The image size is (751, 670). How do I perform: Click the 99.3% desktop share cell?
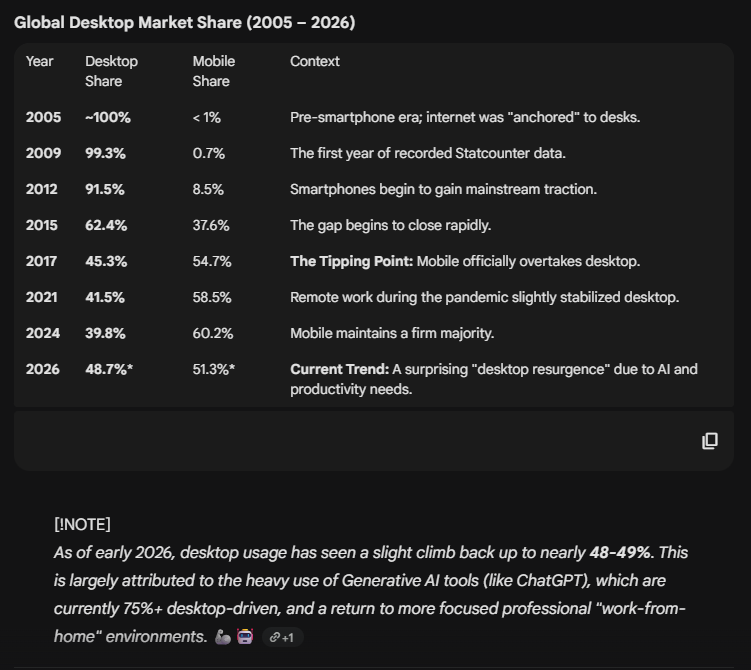pos(105,153)
